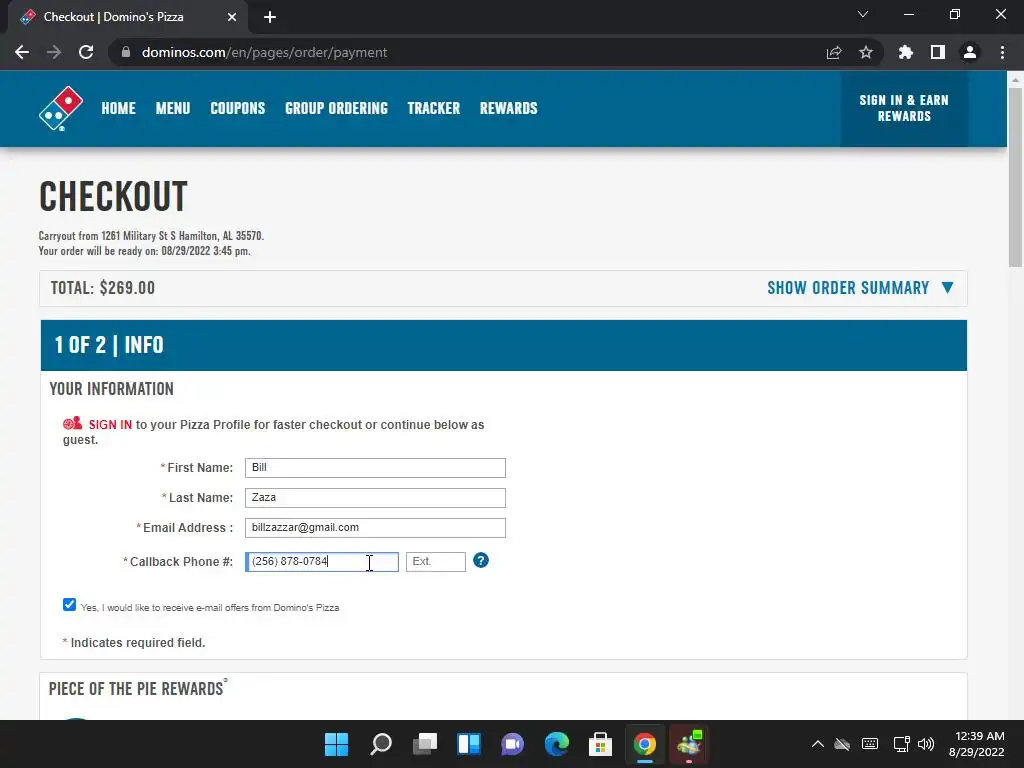1024x768 pixels.
Task: Click in the Last Name field
Action: point(375,498)
